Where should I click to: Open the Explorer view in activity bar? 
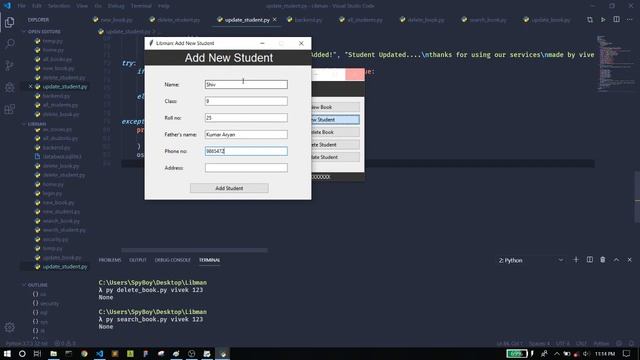point(9,22)
